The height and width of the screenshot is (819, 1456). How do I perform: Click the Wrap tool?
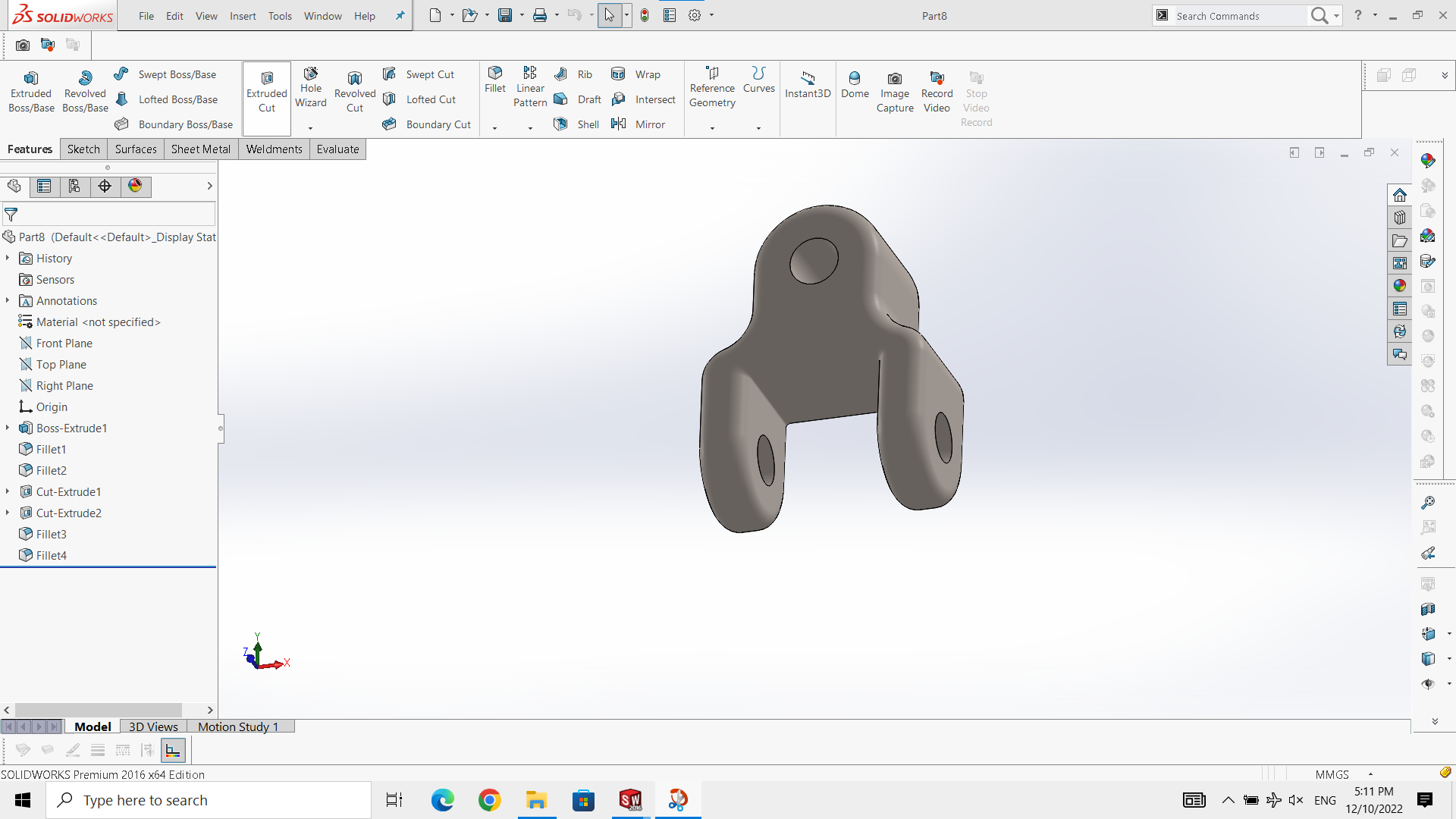[x=636, y=74]
